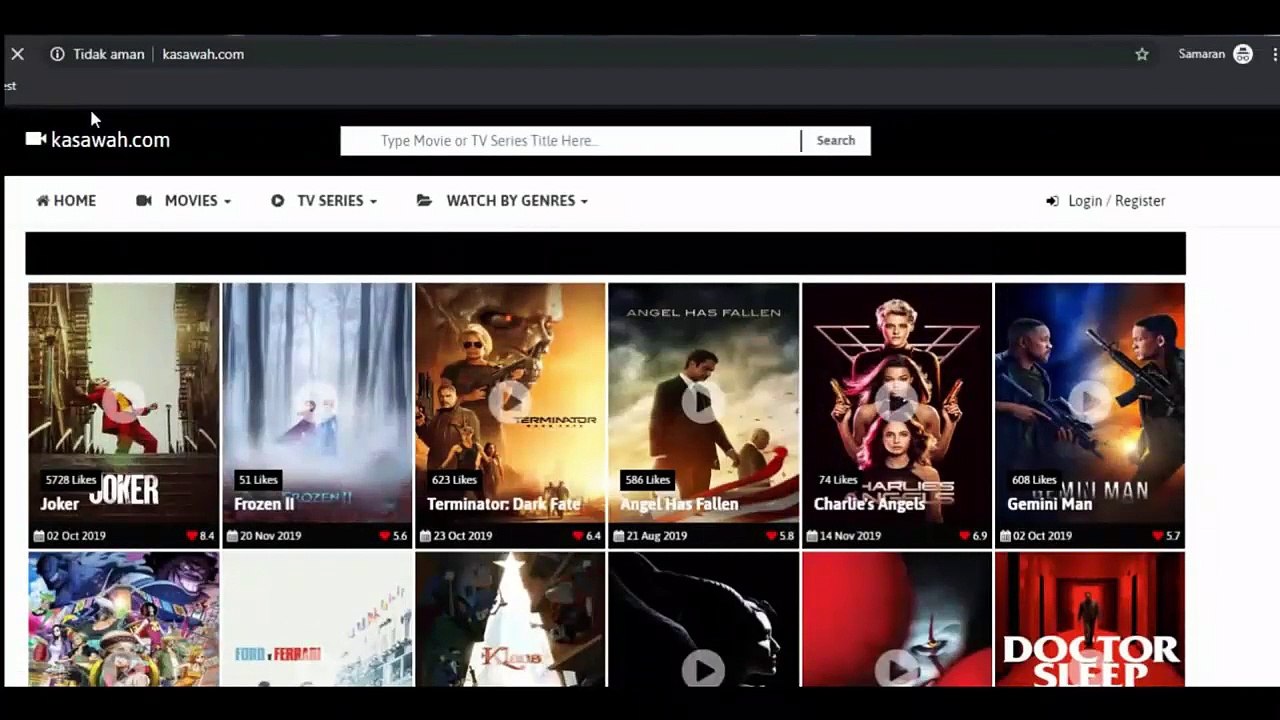Viewport: 1280px width, 720px height.
Task: Click the kasawah.com camera logo icon
Action: (36, 139)
